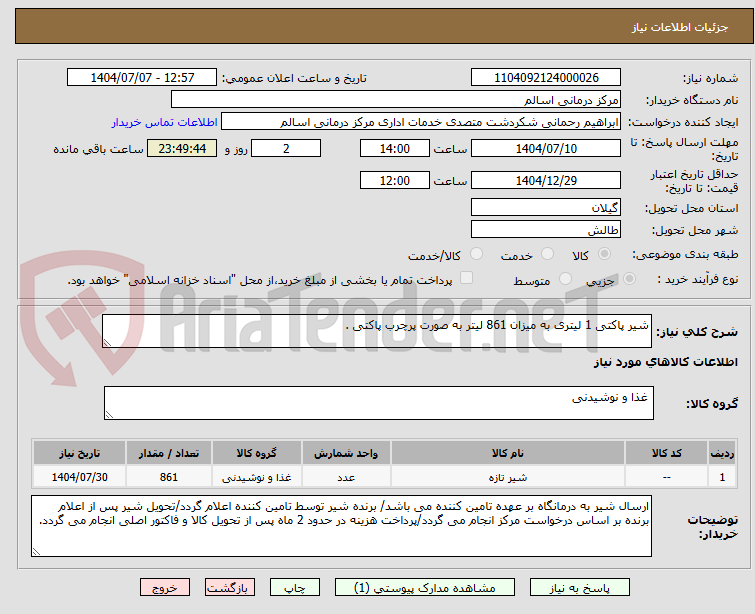Click the نام کالا column header
This screenshot has height=614, width=755.
tap(508, 453)
